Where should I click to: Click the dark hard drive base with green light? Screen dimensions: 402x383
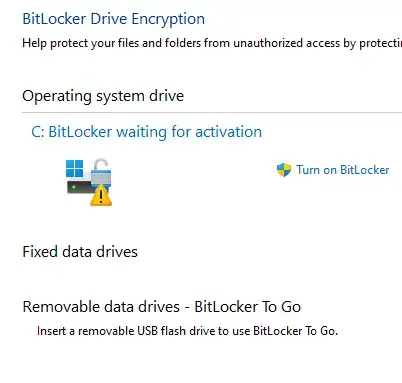(79, 187)
